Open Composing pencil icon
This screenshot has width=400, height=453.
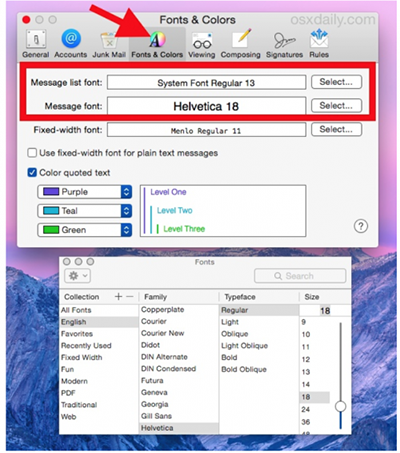[241, 39]
